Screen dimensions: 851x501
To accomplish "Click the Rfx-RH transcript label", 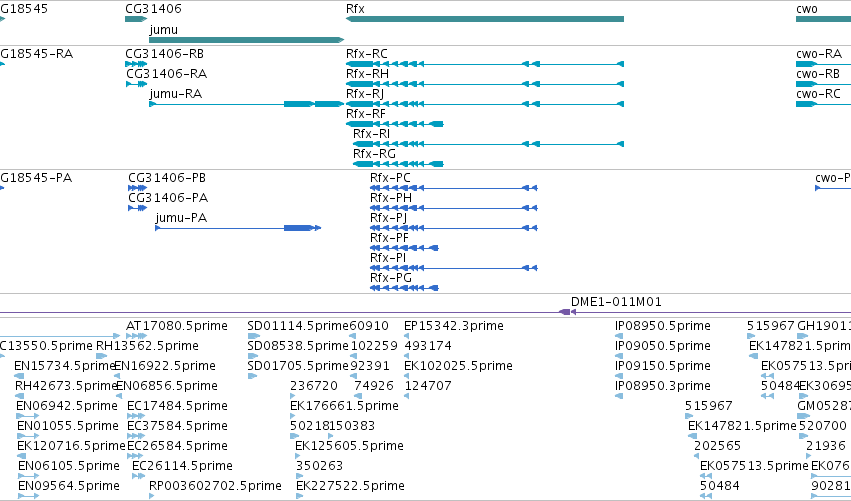I will click(x=367, y=74).
